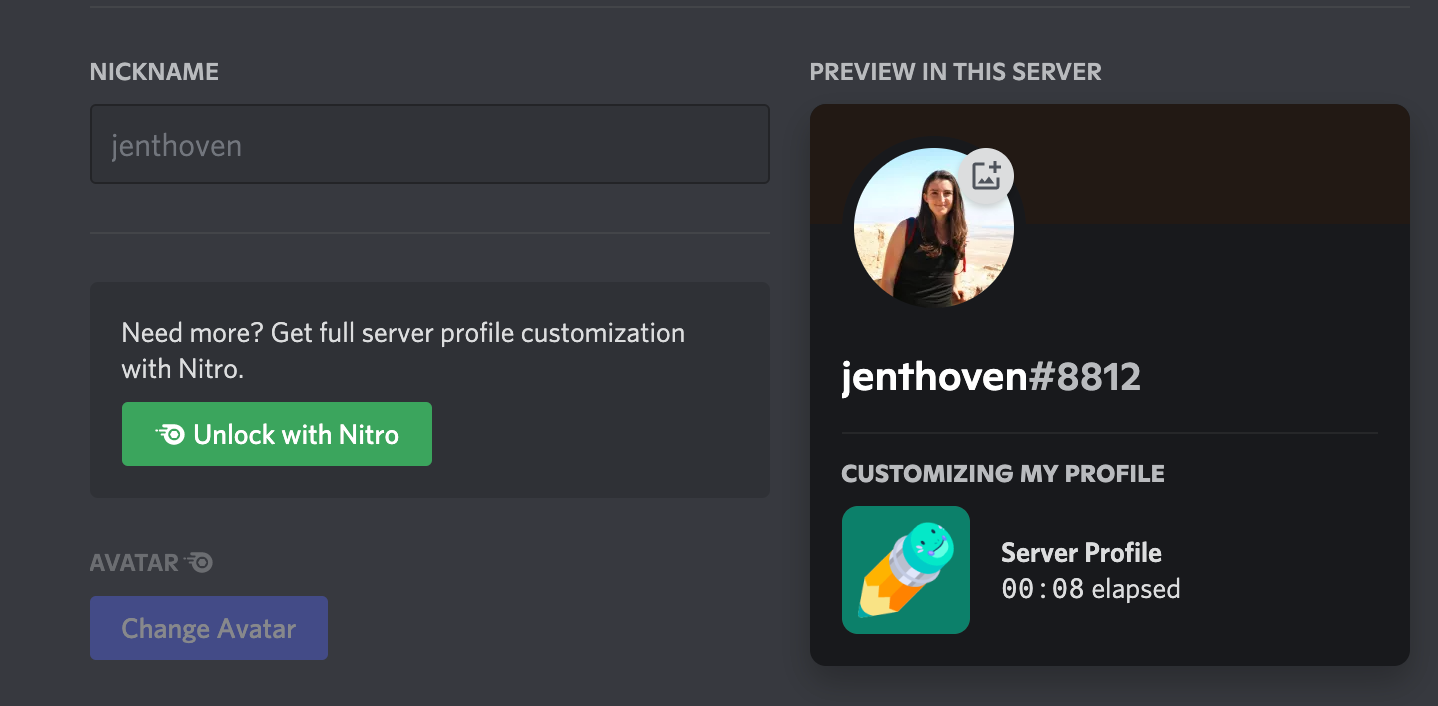Click the Nitro icon beside AVATAR label
The height and width of the screenshot is (706, 1438).
[x=199, y=562]
